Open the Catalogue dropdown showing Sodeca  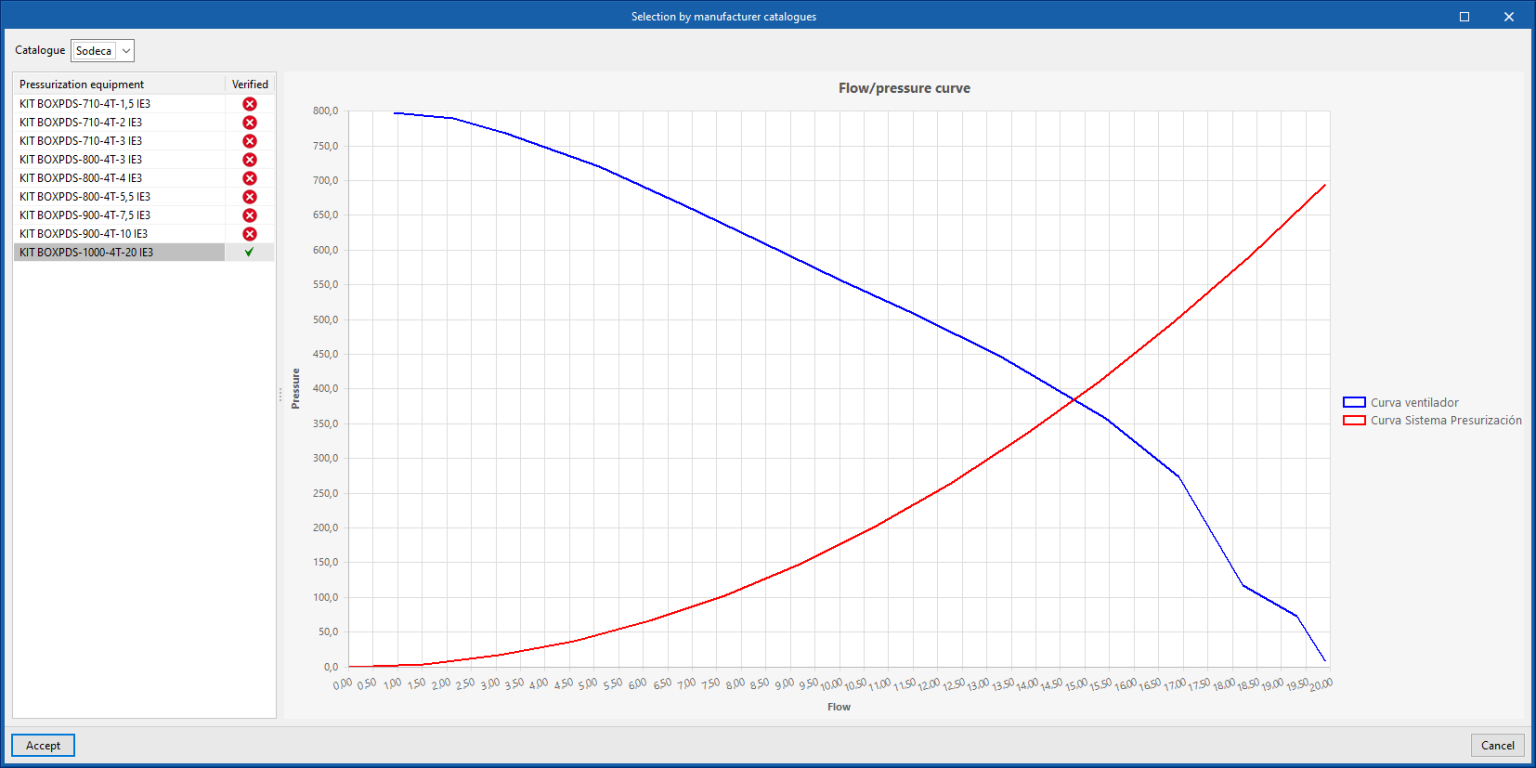coord(102,50)
